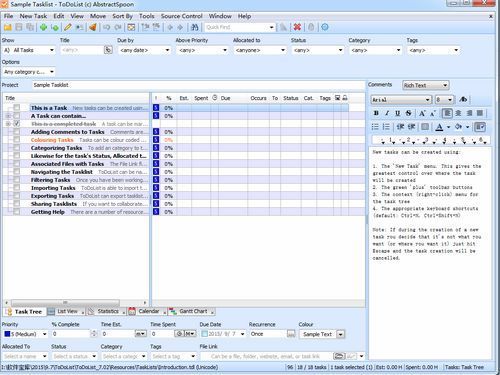Image resolution: width=500 pixels, height=375 pixels.
Task: Check the 'Filtering Tasks' checkbox
Action: (17, 180)
